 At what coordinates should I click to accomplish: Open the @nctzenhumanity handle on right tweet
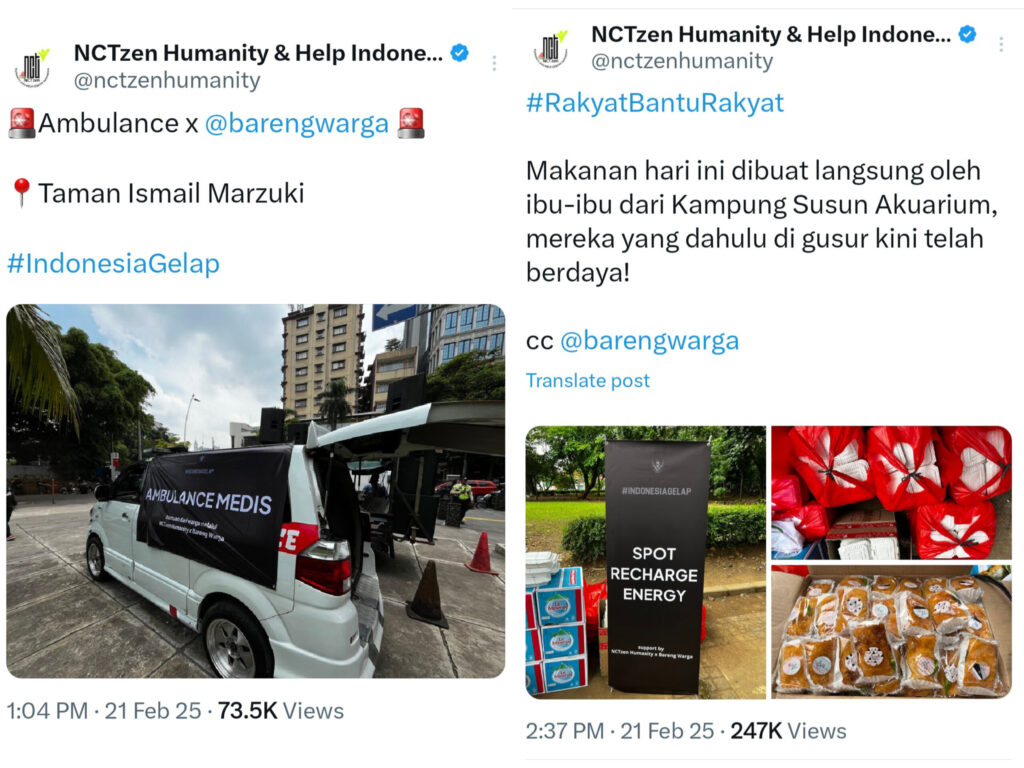click(x=682, y=61)
